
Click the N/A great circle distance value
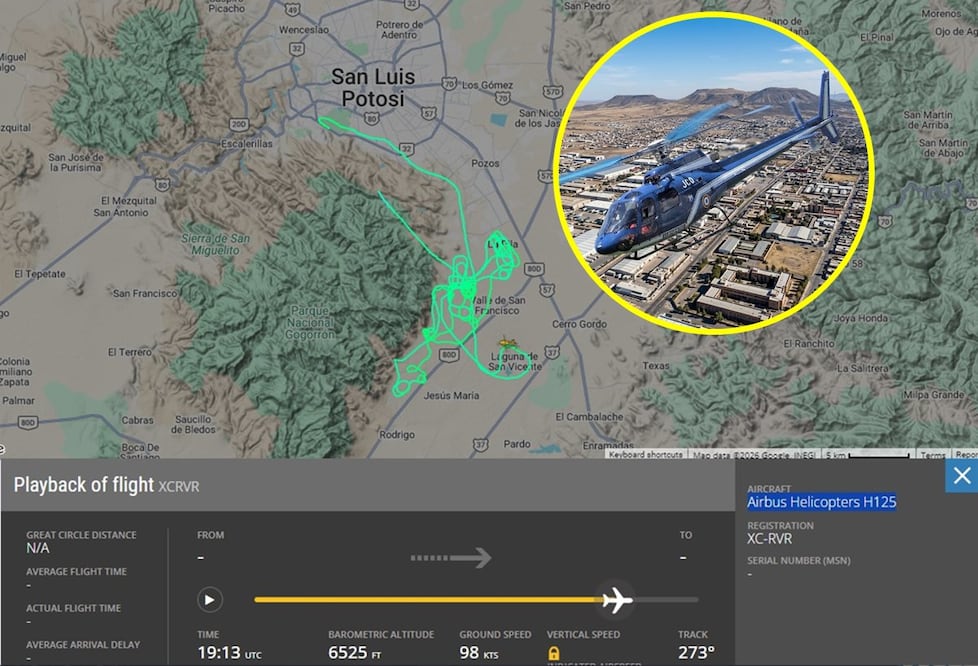click(x=37, y=548)
